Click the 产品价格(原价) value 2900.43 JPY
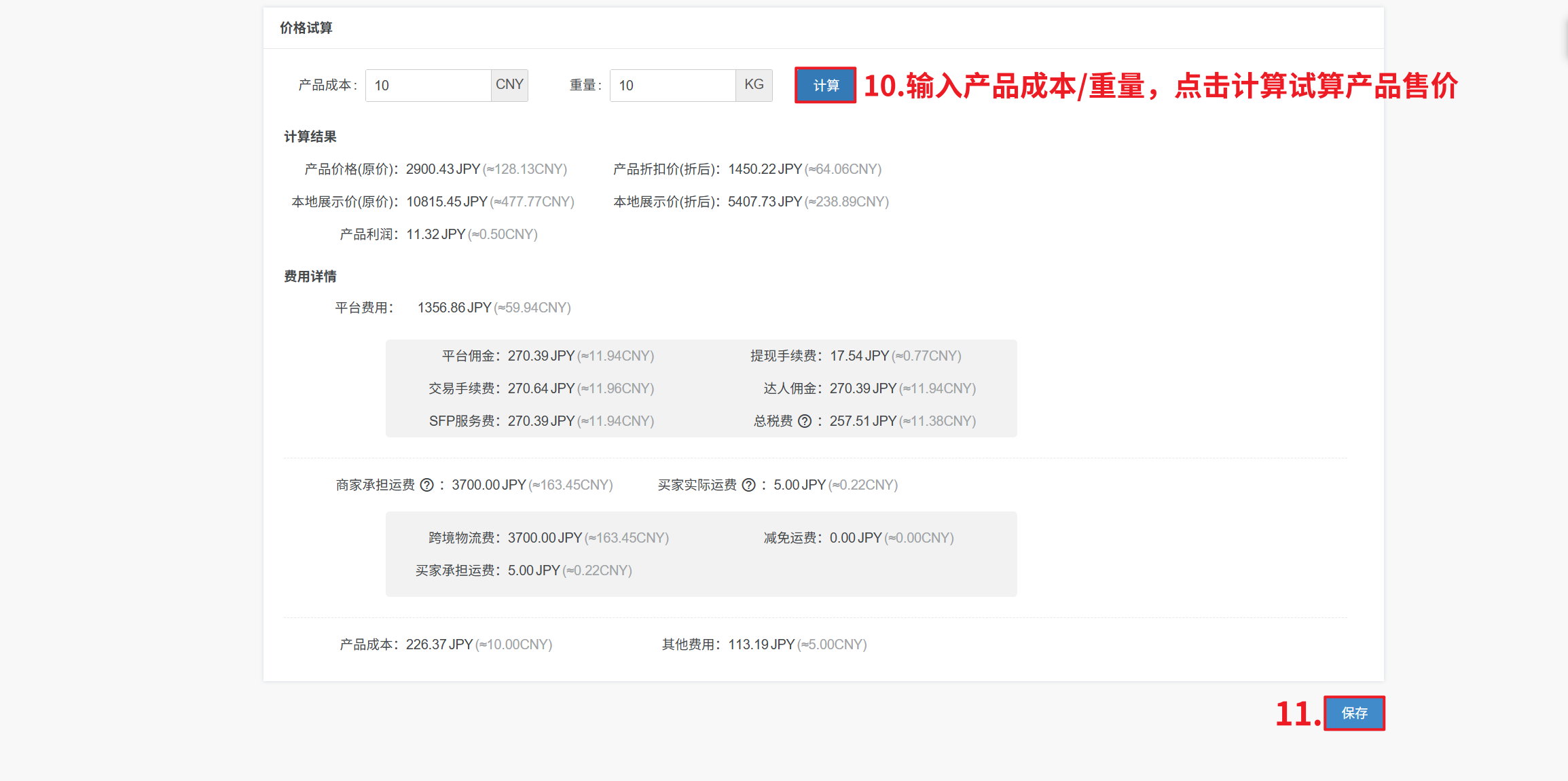This screenshot has width=1568, height=781. coord(443,169)
